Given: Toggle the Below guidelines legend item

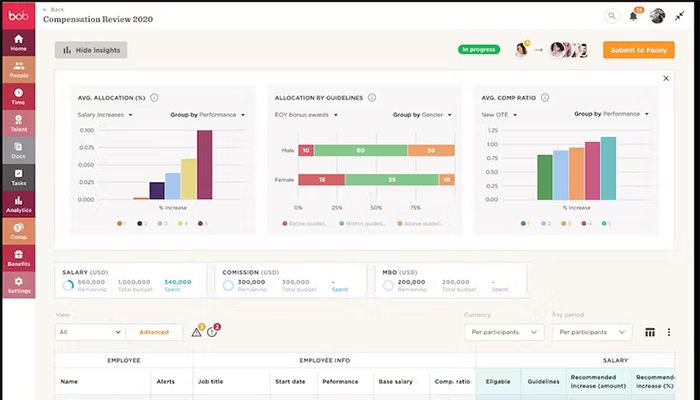Looking at the screenshot, I should coord(304,223).
